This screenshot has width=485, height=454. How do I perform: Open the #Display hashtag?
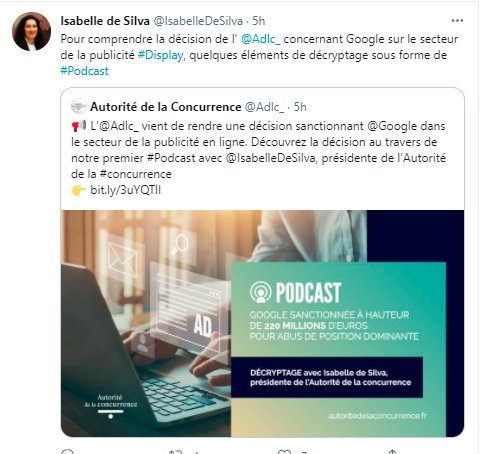[160, 55]
